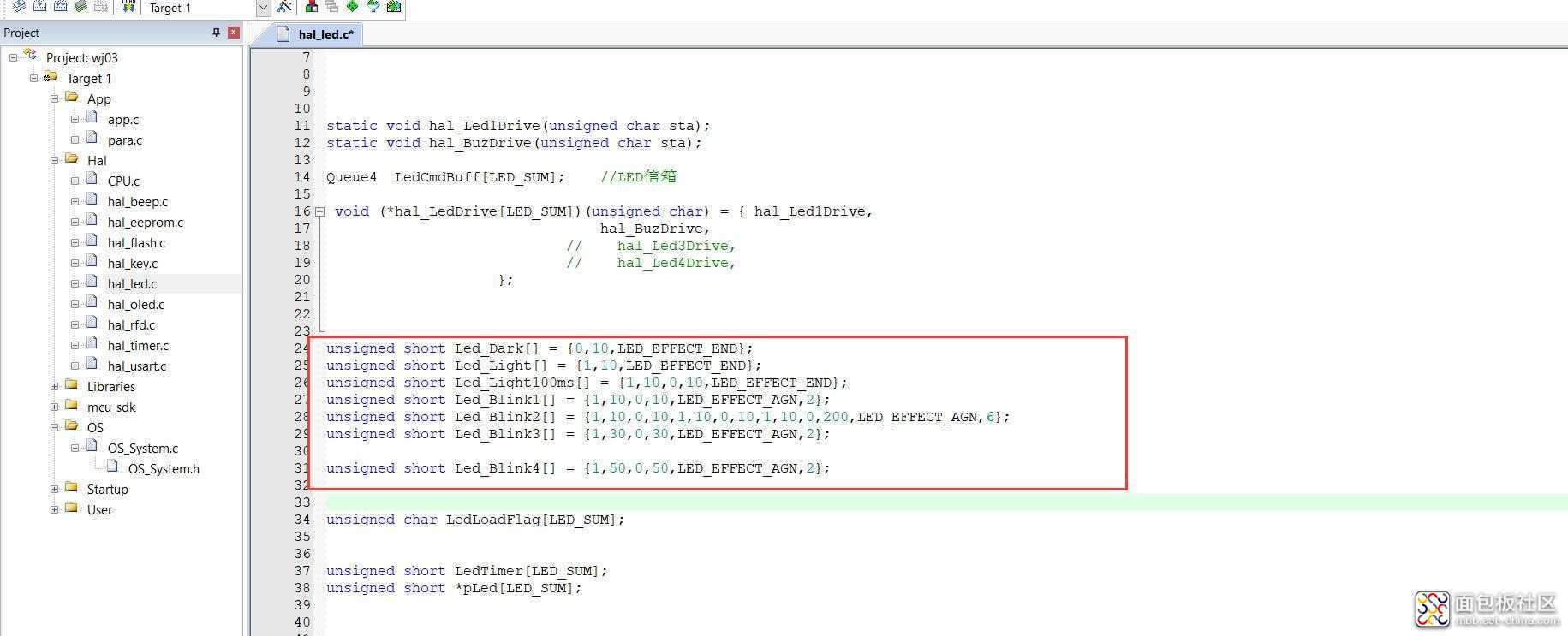Select OS_System.h header file
The width and height of the screenshot is (1568, 636).
tap(164, 469)
